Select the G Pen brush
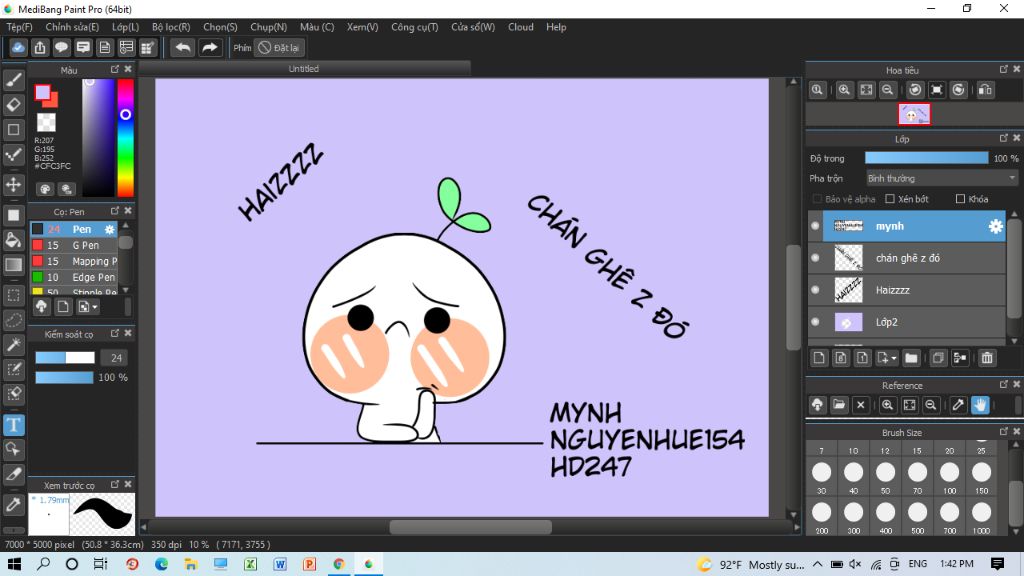The width and height of the screenshot is (1024, 576). pyautogui.click(x=74, y=246)
